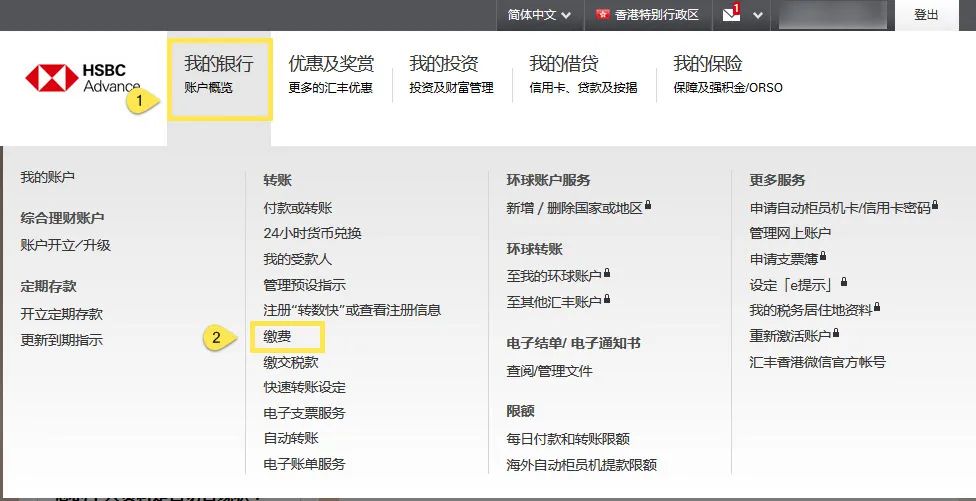The image size is (976, 501).
Task: Click the 综合理财账户 heading
Action: point(62,218)
